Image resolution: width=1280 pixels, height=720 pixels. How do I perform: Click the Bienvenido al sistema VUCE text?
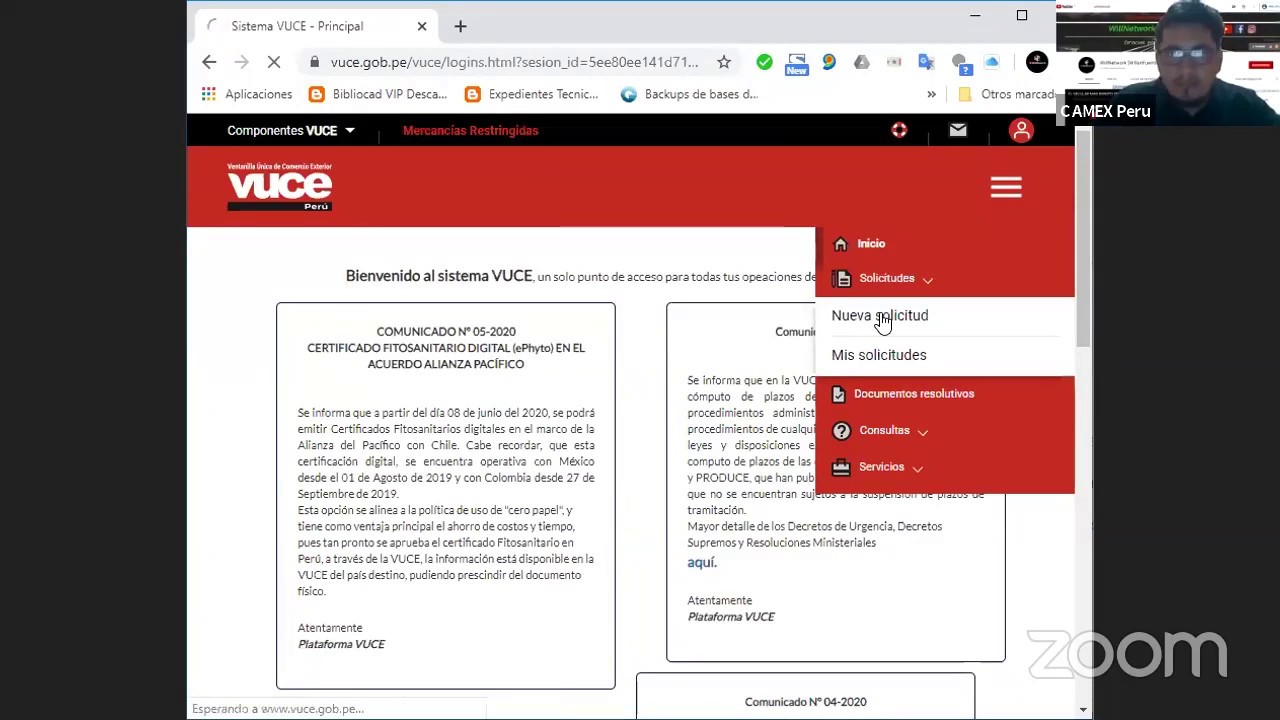point(438,276)
